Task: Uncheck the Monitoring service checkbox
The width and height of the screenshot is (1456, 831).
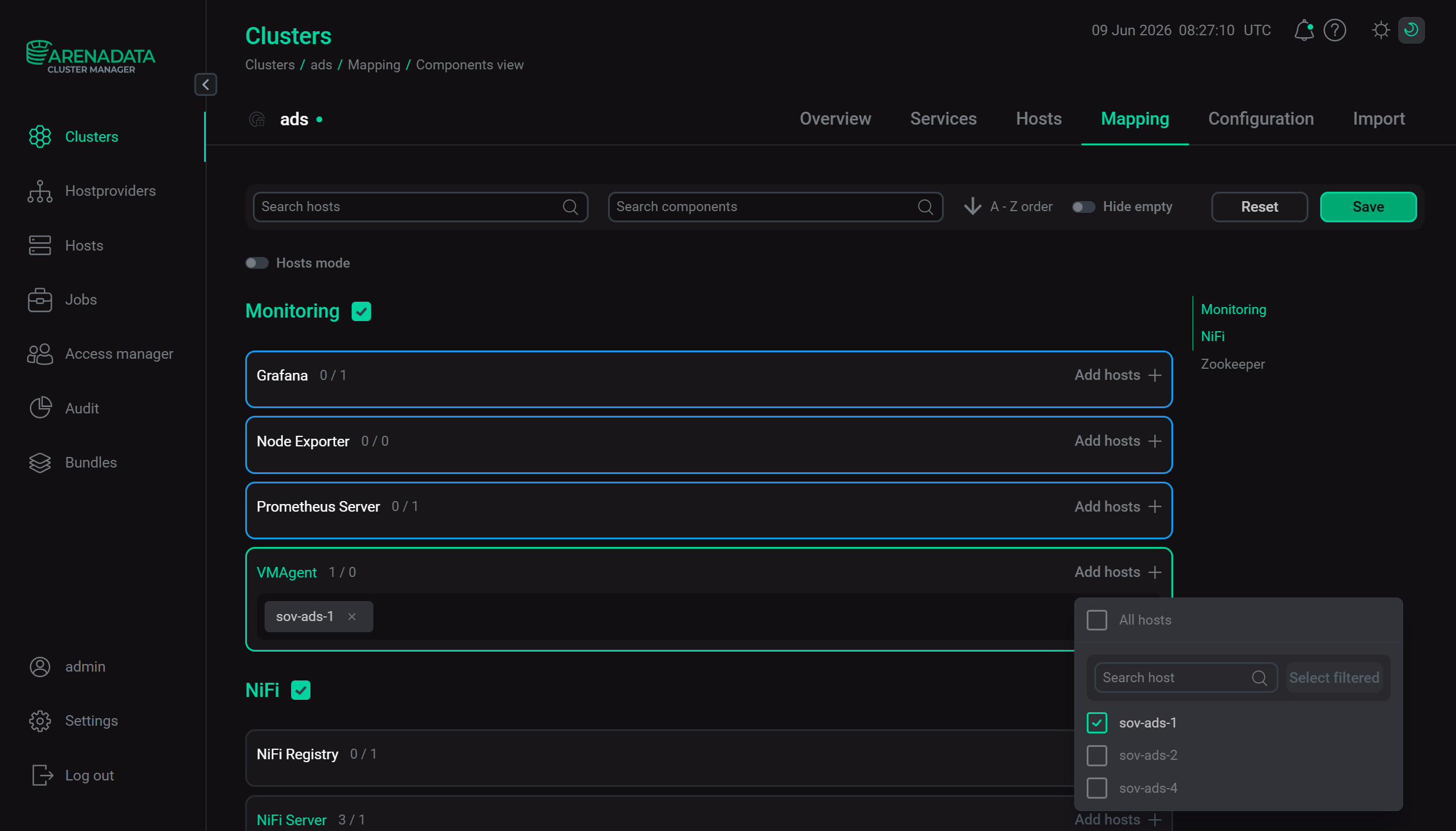Action: click(x=361, y=311)
